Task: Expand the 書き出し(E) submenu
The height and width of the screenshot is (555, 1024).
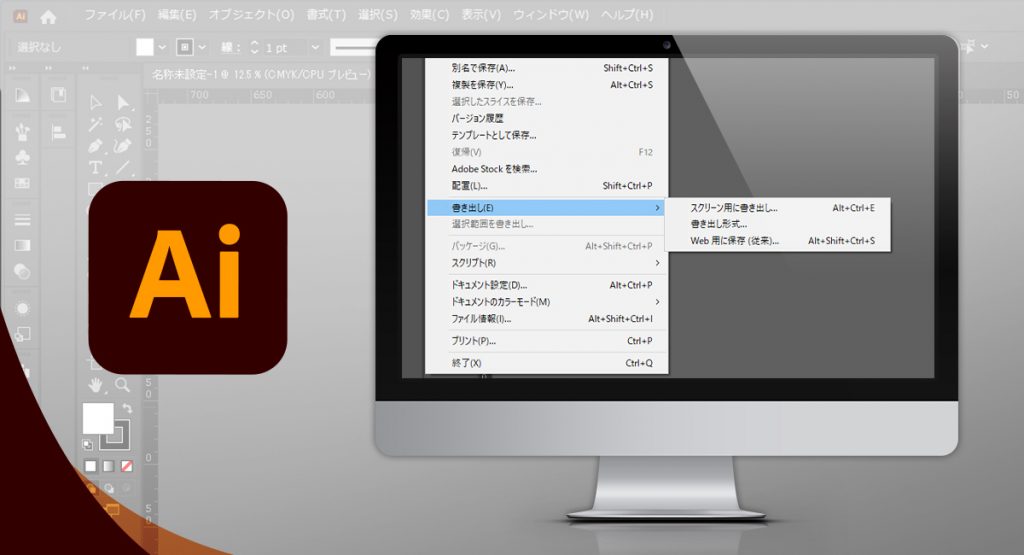Action: click(x=546, y=207)
